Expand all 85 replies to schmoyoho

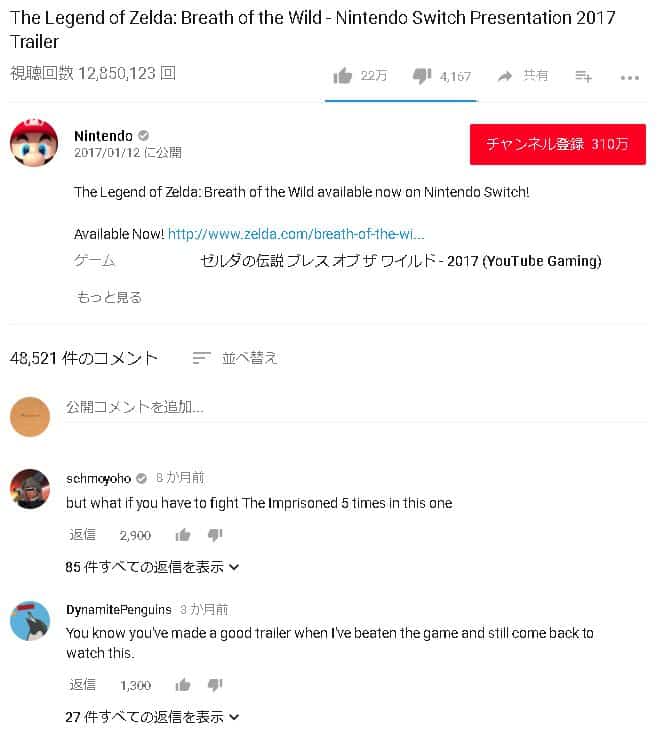(152, 567)
